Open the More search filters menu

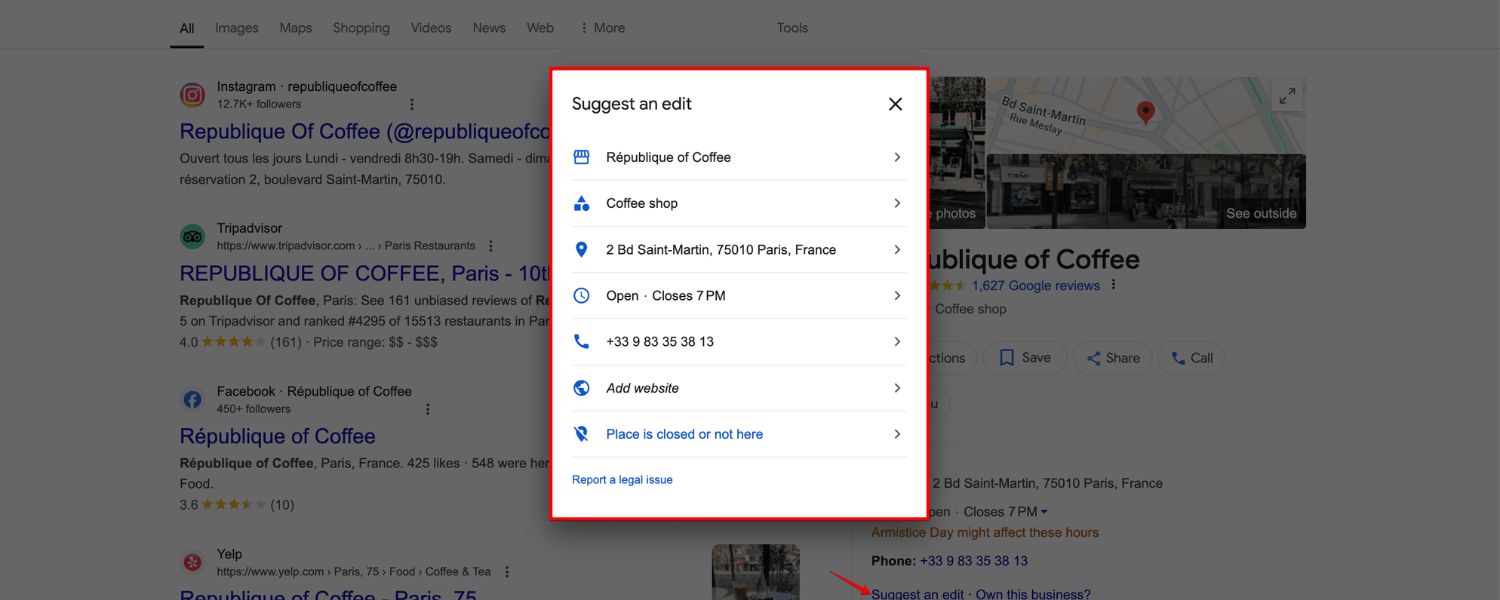(x=602, y=28)
